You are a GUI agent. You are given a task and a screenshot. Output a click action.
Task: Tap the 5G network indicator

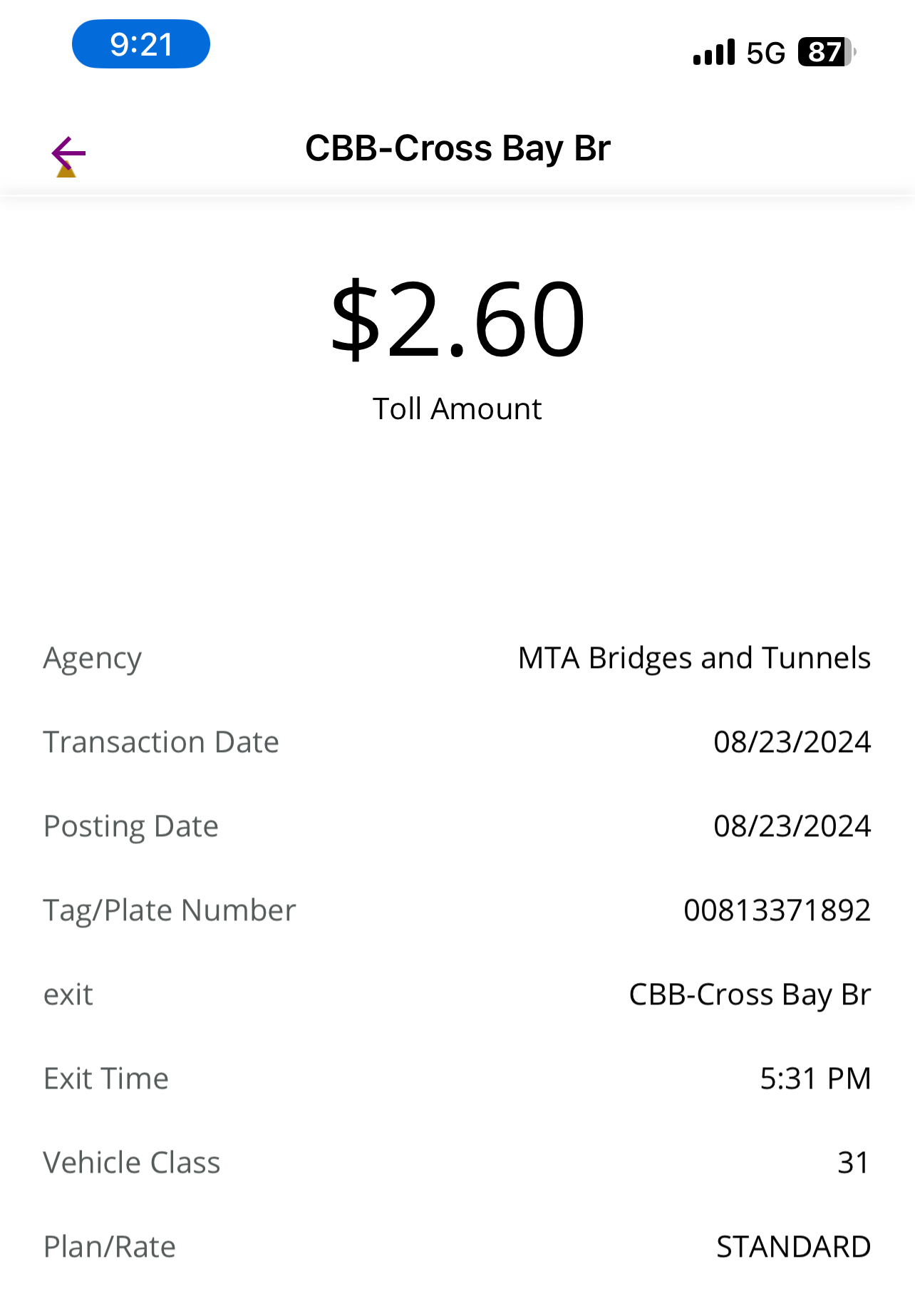click(766, 53)
